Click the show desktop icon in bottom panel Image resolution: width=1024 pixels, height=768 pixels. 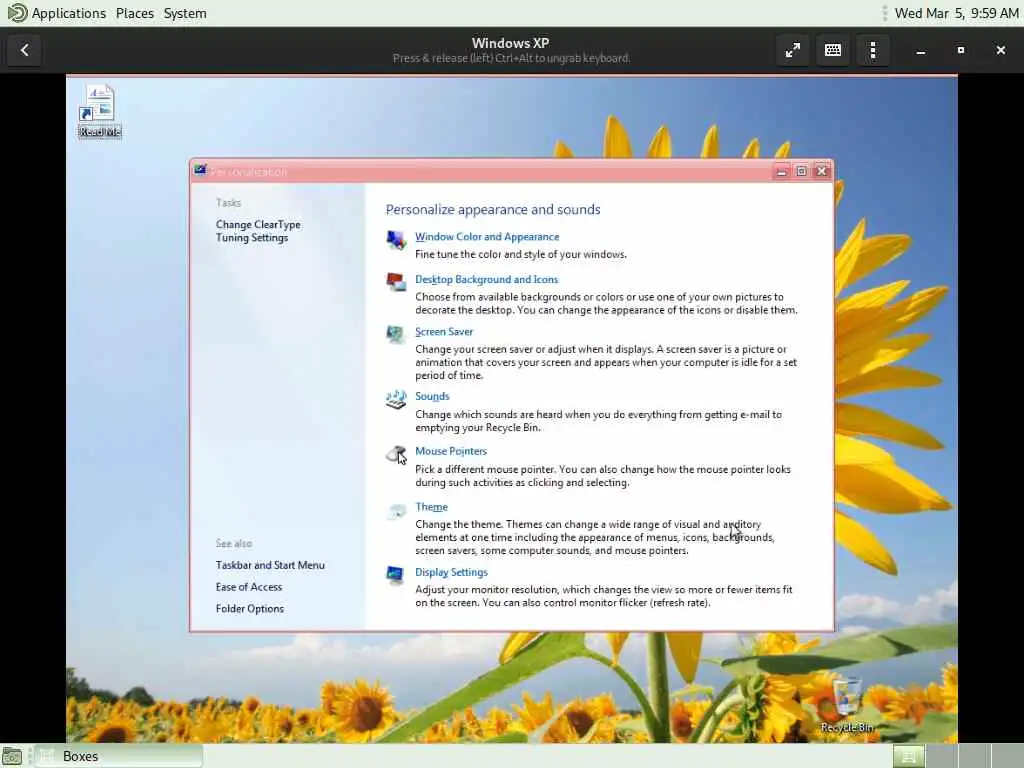click(12, 756)
